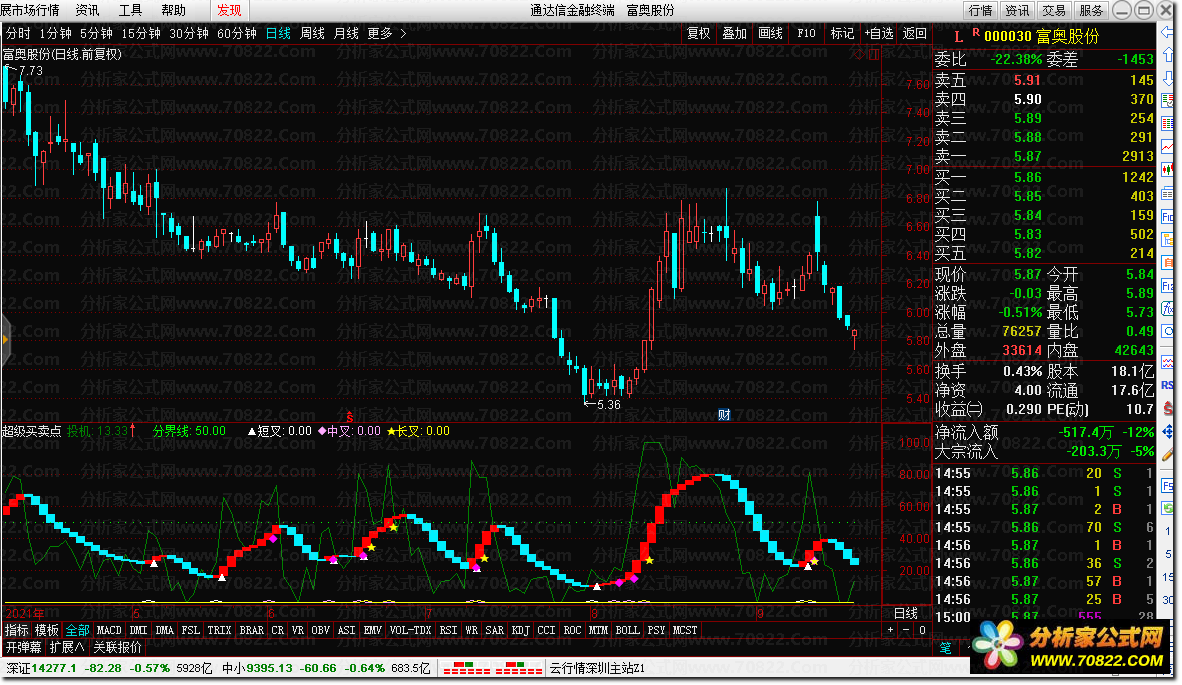Click the − zoom button beside 日线
1182x685 pixels.
pyautogui.click(x=905, y=630)
